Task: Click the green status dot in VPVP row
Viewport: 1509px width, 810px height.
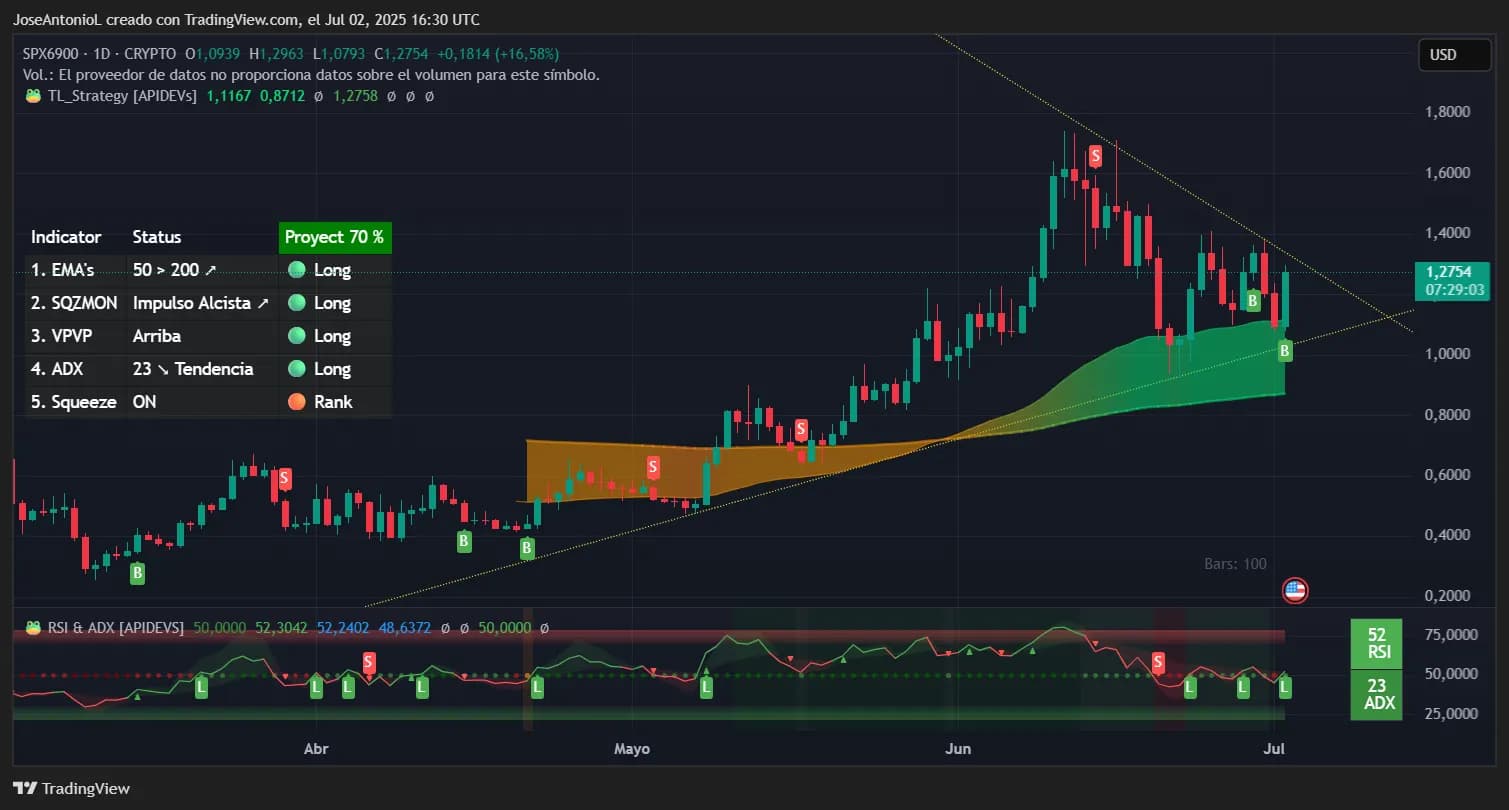Action: tap(296, 336)
